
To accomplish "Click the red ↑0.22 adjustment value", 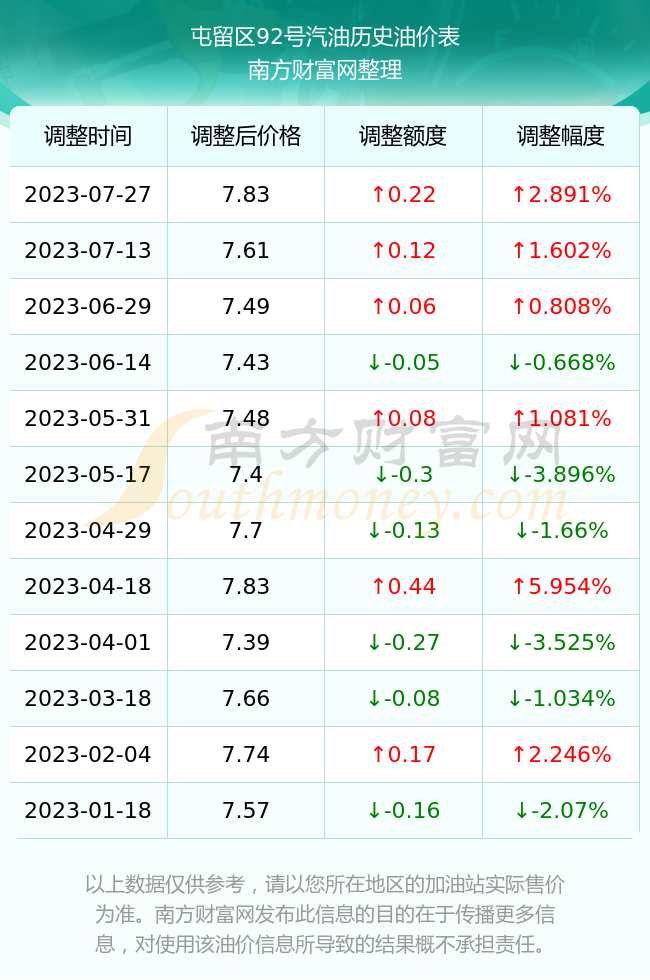I will point(403,194).
